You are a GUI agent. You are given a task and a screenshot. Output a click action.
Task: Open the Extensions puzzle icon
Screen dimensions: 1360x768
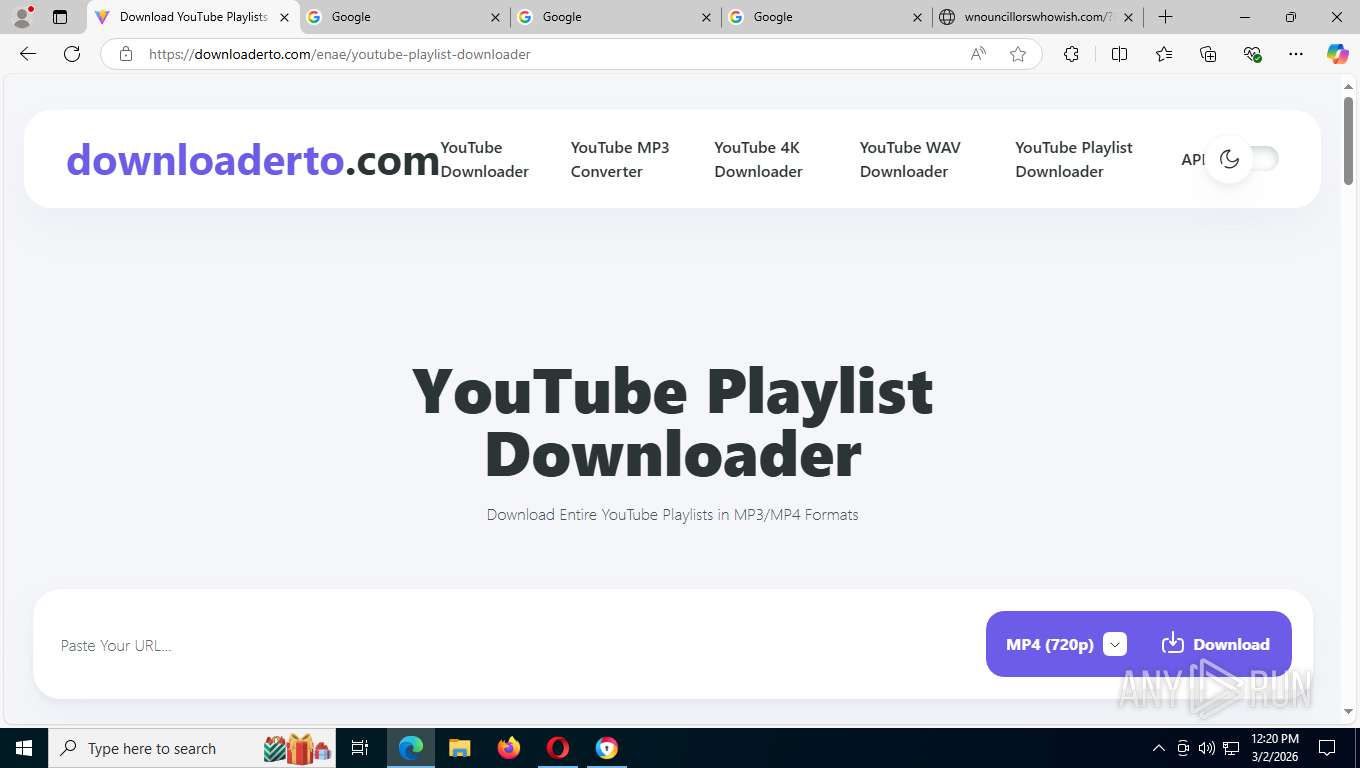(1071, 54)
